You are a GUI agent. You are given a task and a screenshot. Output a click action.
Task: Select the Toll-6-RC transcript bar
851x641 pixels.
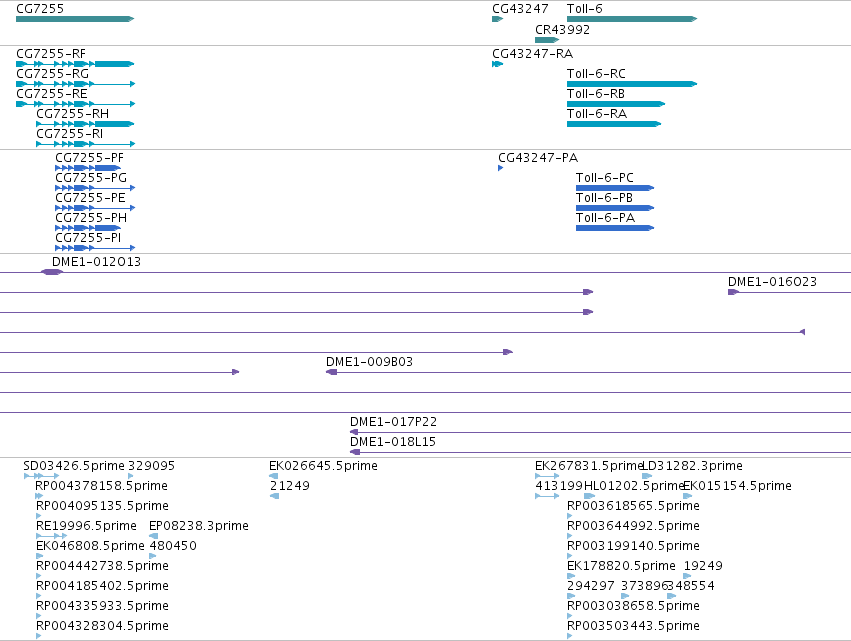point(632,84)
